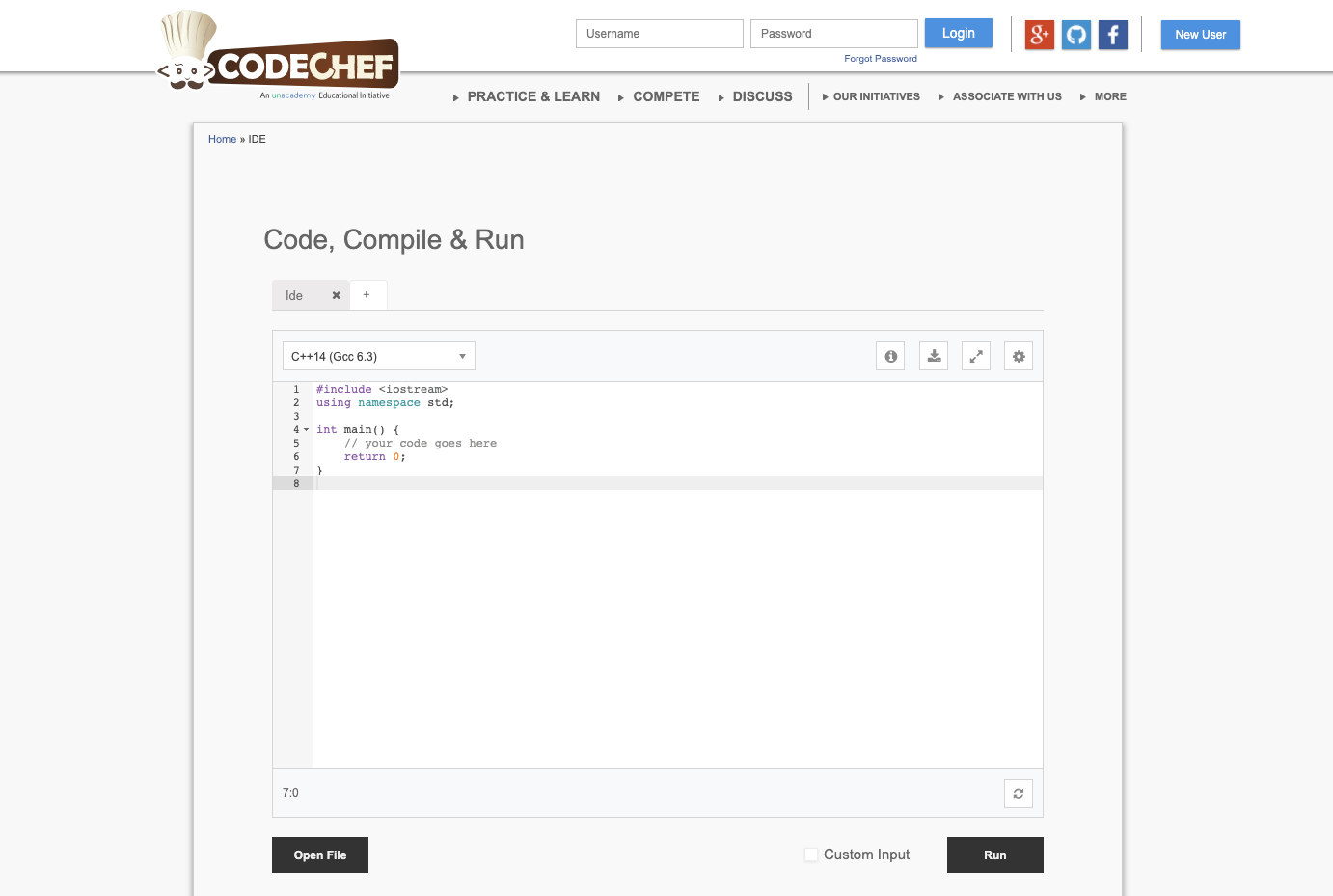
Task: Refresh the editor status bar
Action: pos(1018,793)
